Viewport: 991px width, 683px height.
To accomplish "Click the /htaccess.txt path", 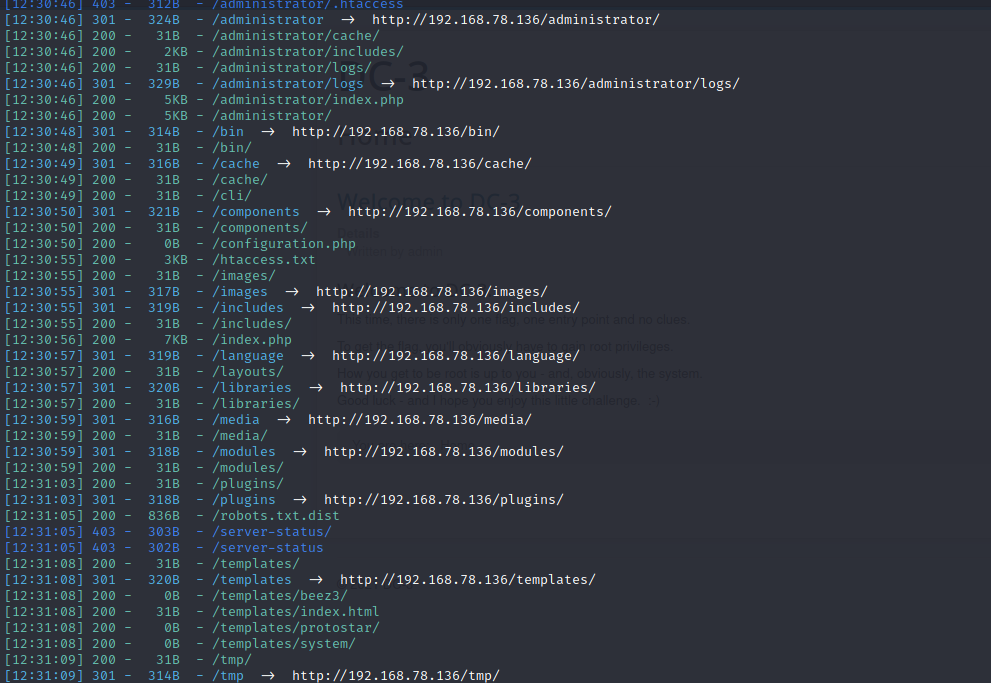I will tap(264, 260).
